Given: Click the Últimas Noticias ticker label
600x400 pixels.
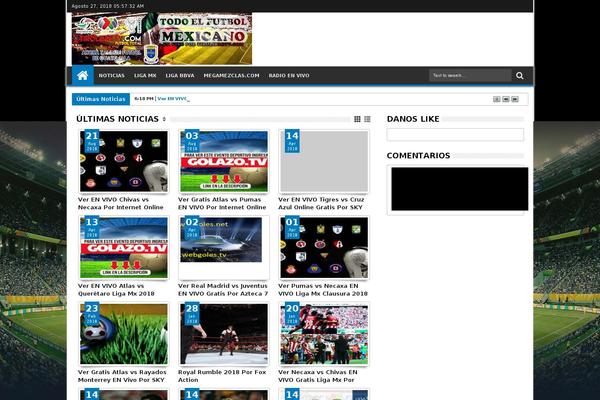Looking at the screenshot, I should (x=101, y=99).
